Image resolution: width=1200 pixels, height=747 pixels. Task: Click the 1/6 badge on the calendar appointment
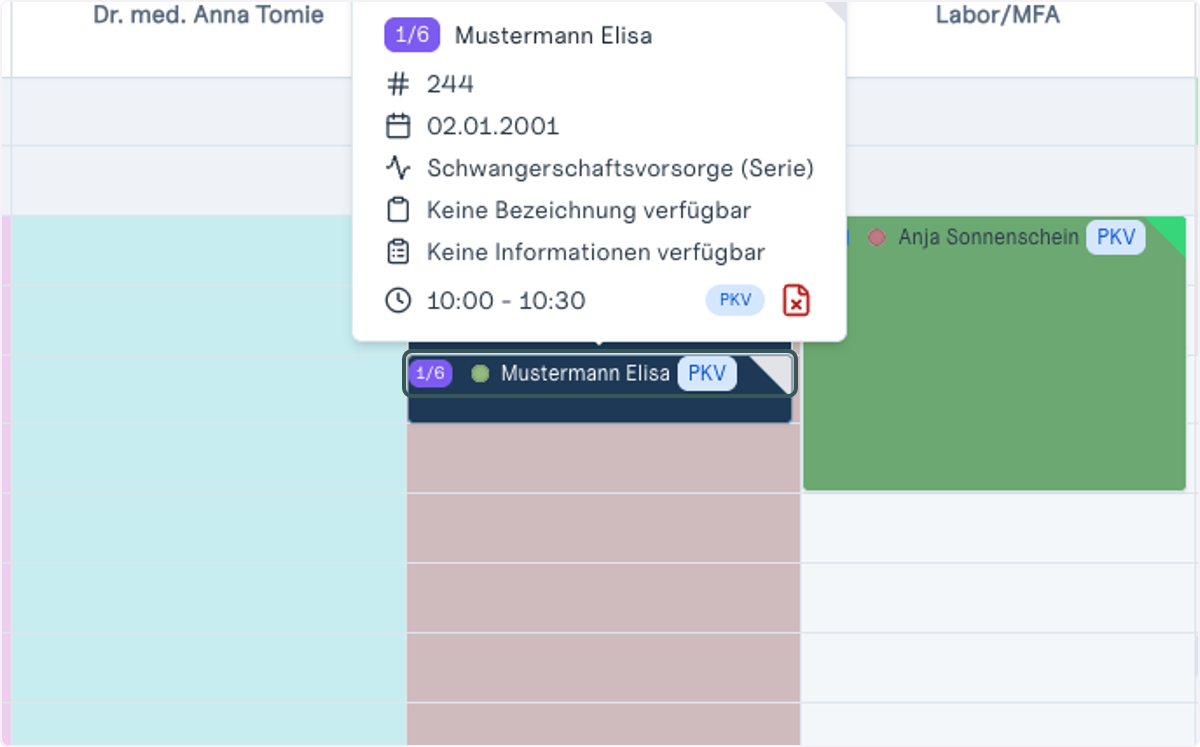(x=430, y=374)
